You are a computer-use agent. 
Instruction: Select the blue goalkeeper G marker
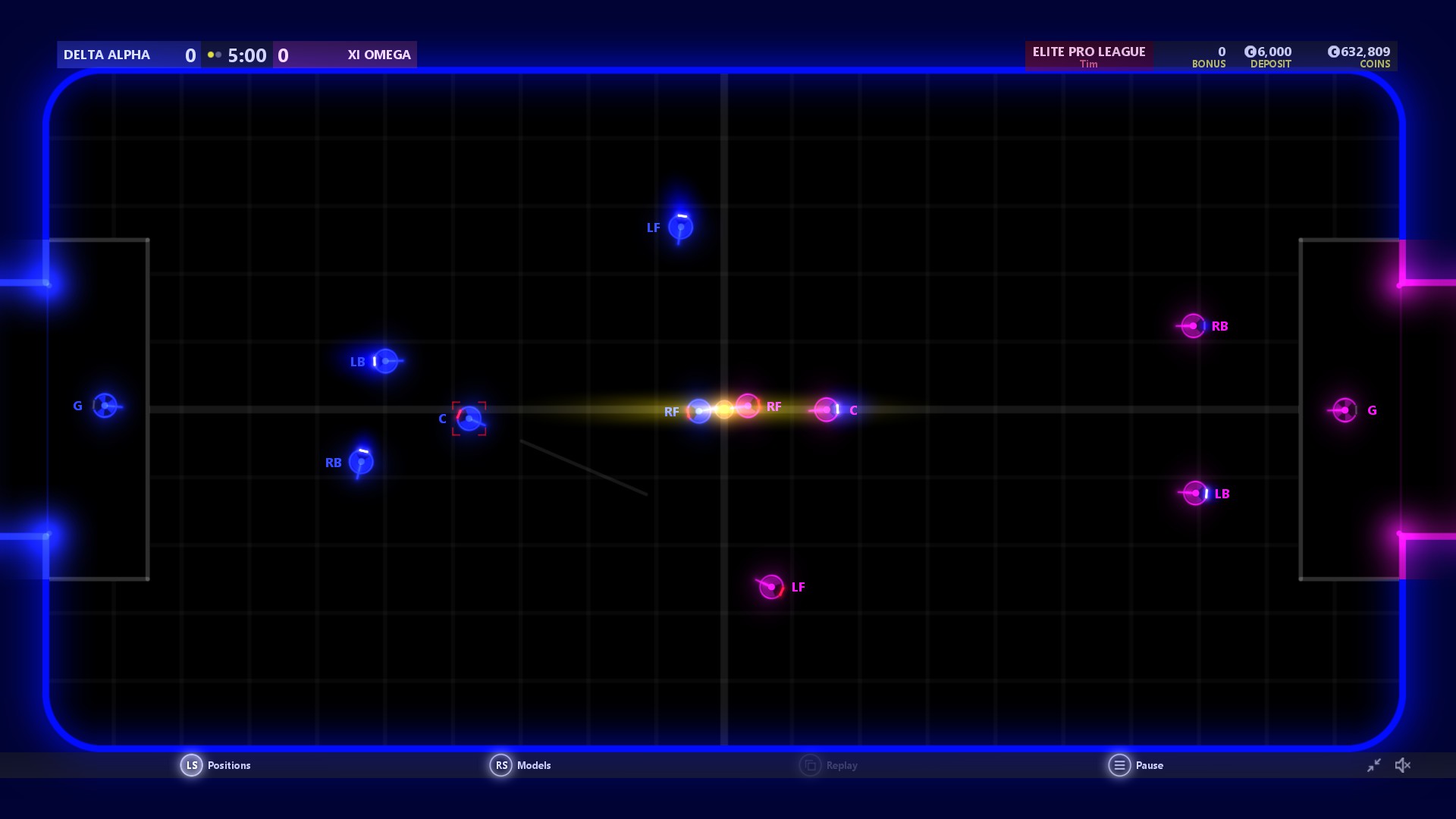coord(105,406)
